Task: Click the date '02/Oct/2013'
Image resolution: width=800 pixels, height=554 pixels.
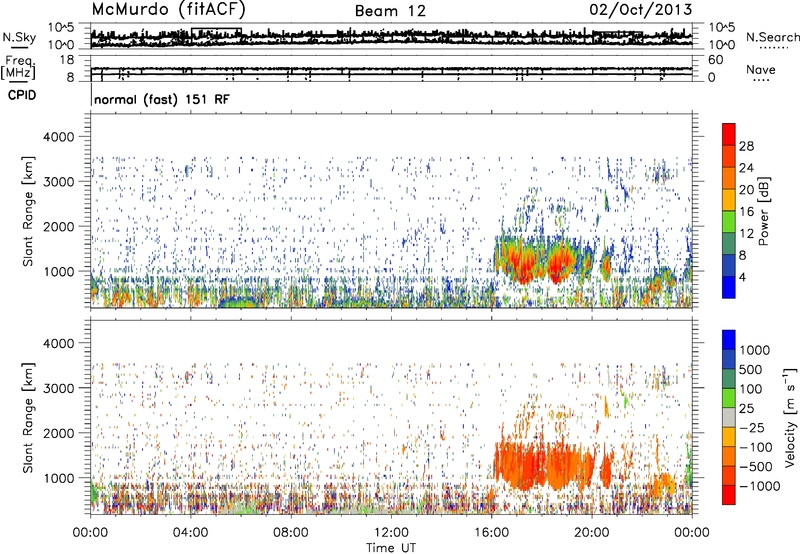Action: pyautogui.click(x=641, y=10)
